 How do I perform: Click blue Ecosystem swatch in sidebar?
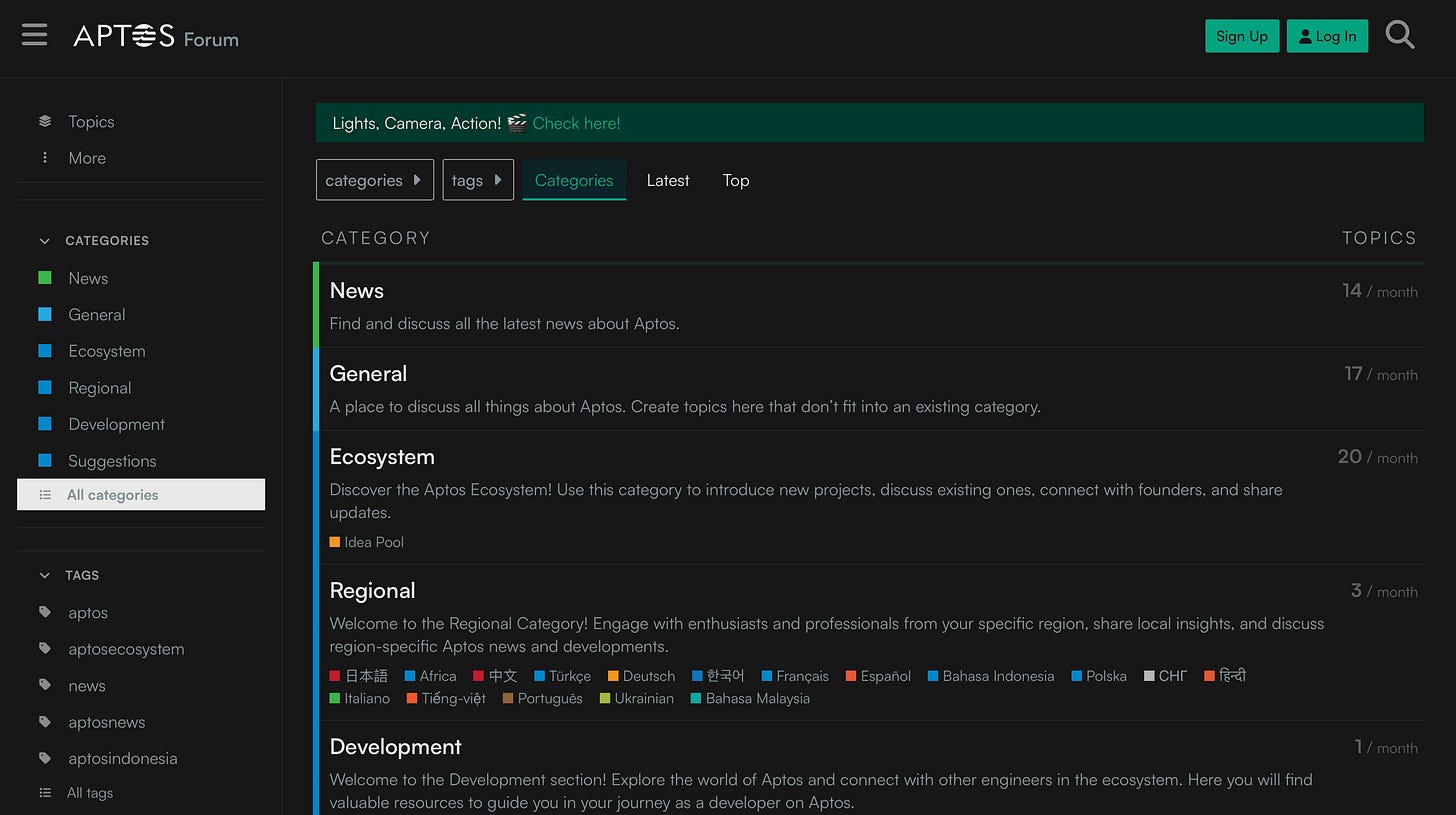pyautogui.click(x=45, y=351)
